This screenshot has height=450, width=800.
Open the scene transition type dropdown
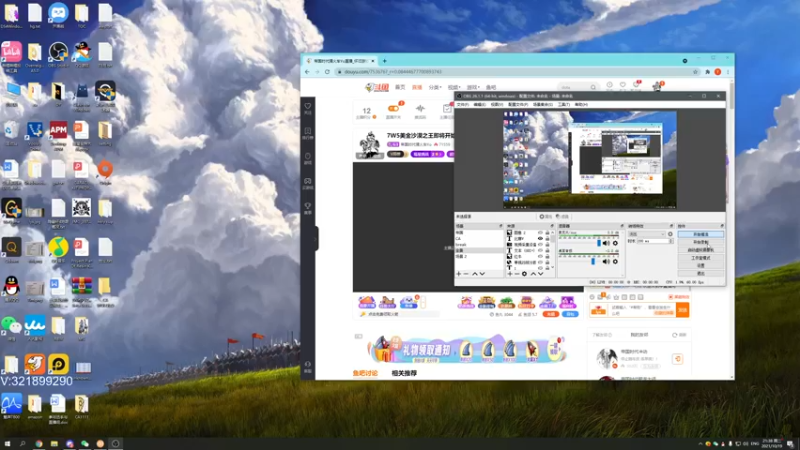pos(647,234)
